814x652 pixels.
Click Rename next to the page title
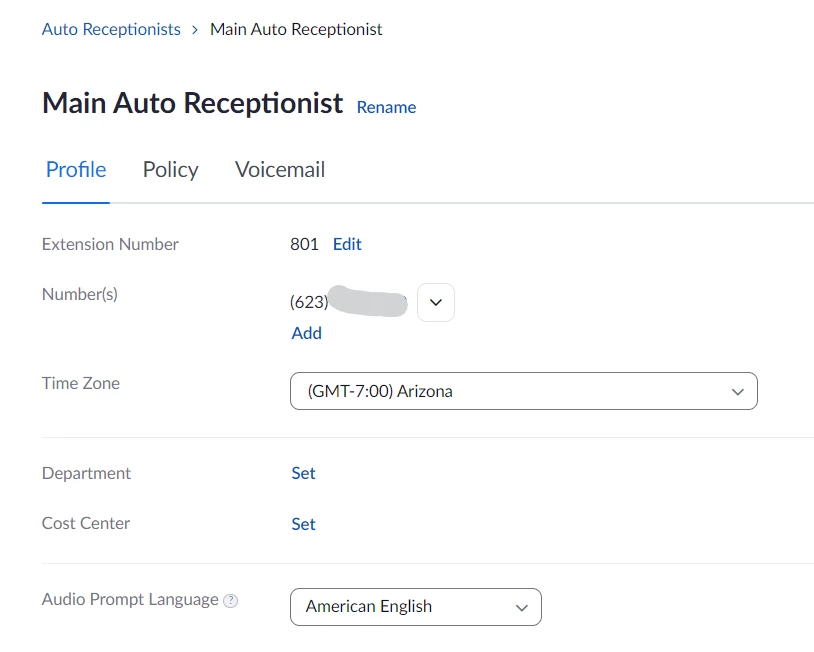pos(386,107)
